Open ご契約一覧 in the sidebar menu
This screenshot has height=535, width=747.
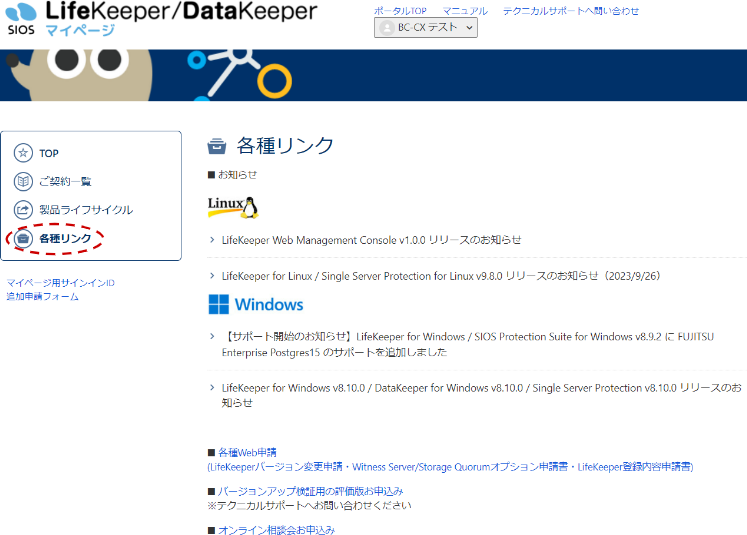point(65,182)
